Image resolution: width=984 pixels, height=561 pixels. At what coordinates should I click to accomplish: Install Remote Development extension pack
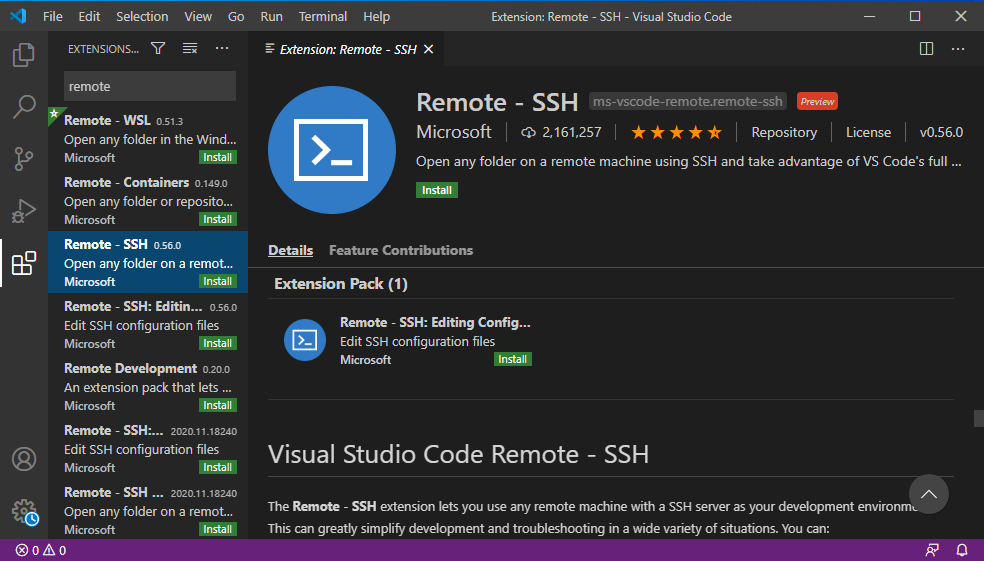click(x=218, y=405)
